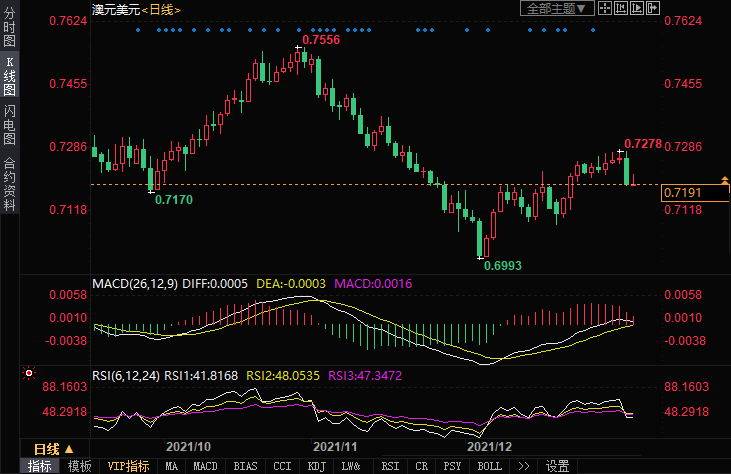Click the playback replay icon at top right
The width and height of the screenshot is (731, 474).
tap(637, 9)
